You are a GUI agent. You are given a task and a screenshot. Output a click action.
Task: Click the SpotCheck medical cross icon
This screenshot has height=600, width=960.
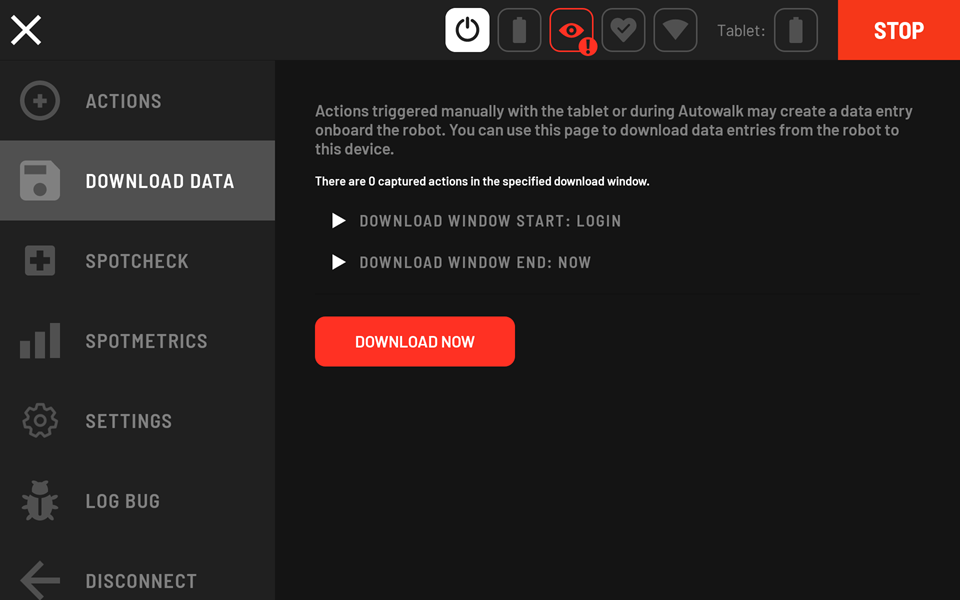click(x=40, y=260)
